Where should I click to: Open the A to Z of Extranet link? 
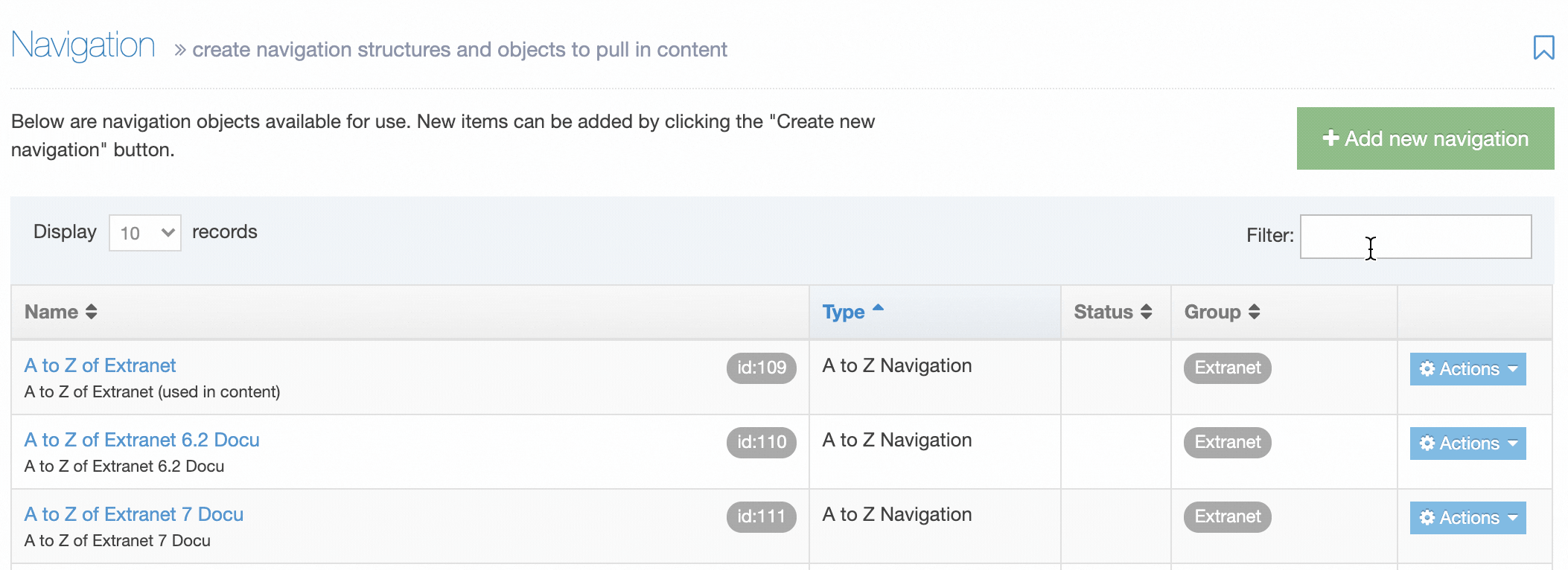click(x=100, y=365)
